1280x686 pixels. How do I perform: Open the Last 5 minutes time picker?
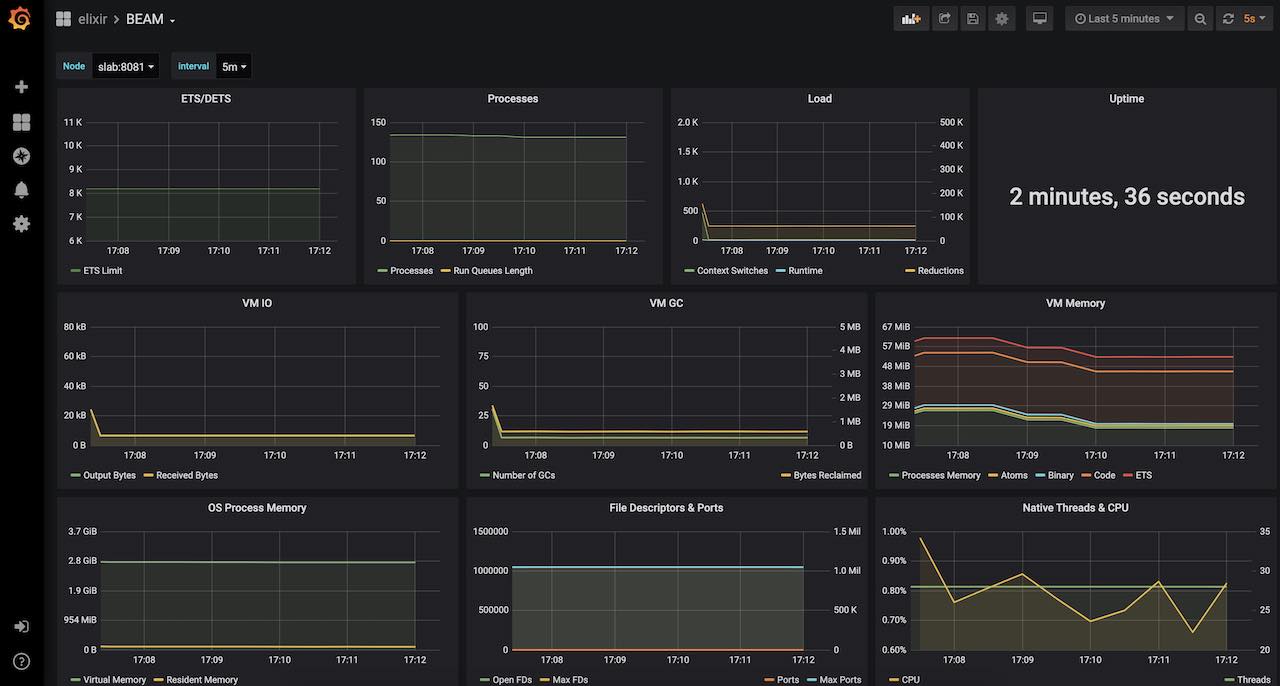[x=1124, y=19]
